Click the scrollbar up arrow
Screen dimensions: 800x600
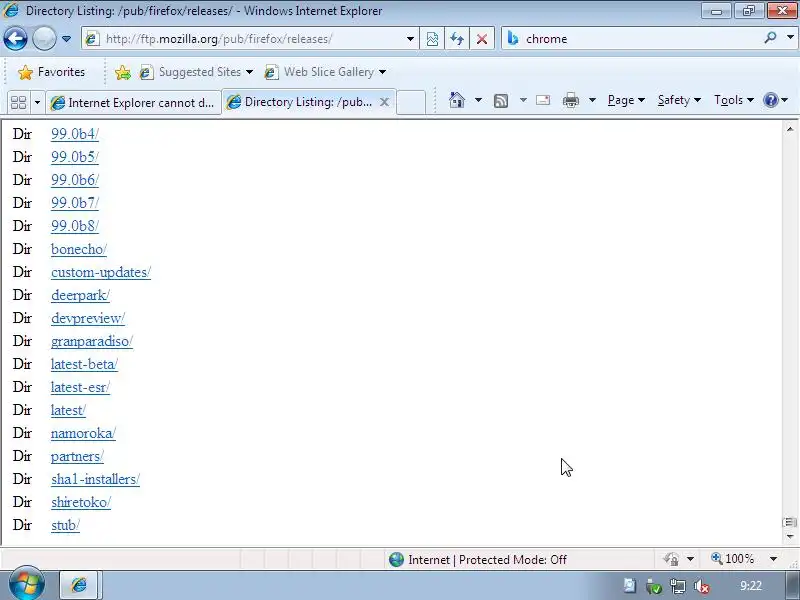[790, 129]
